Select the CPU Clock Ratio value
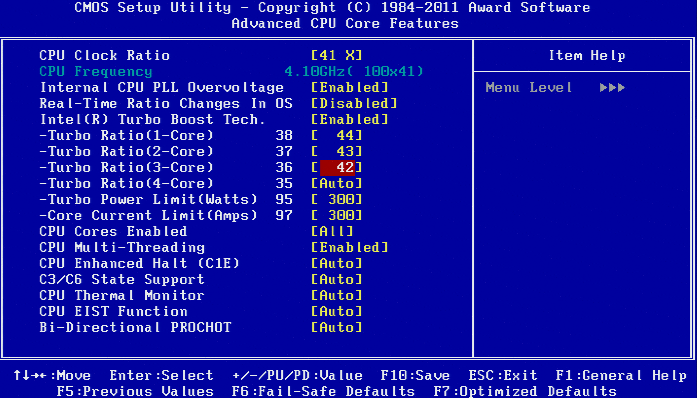Image resolution: width=697 pixels, height=398 pixels. pos(336,56)
